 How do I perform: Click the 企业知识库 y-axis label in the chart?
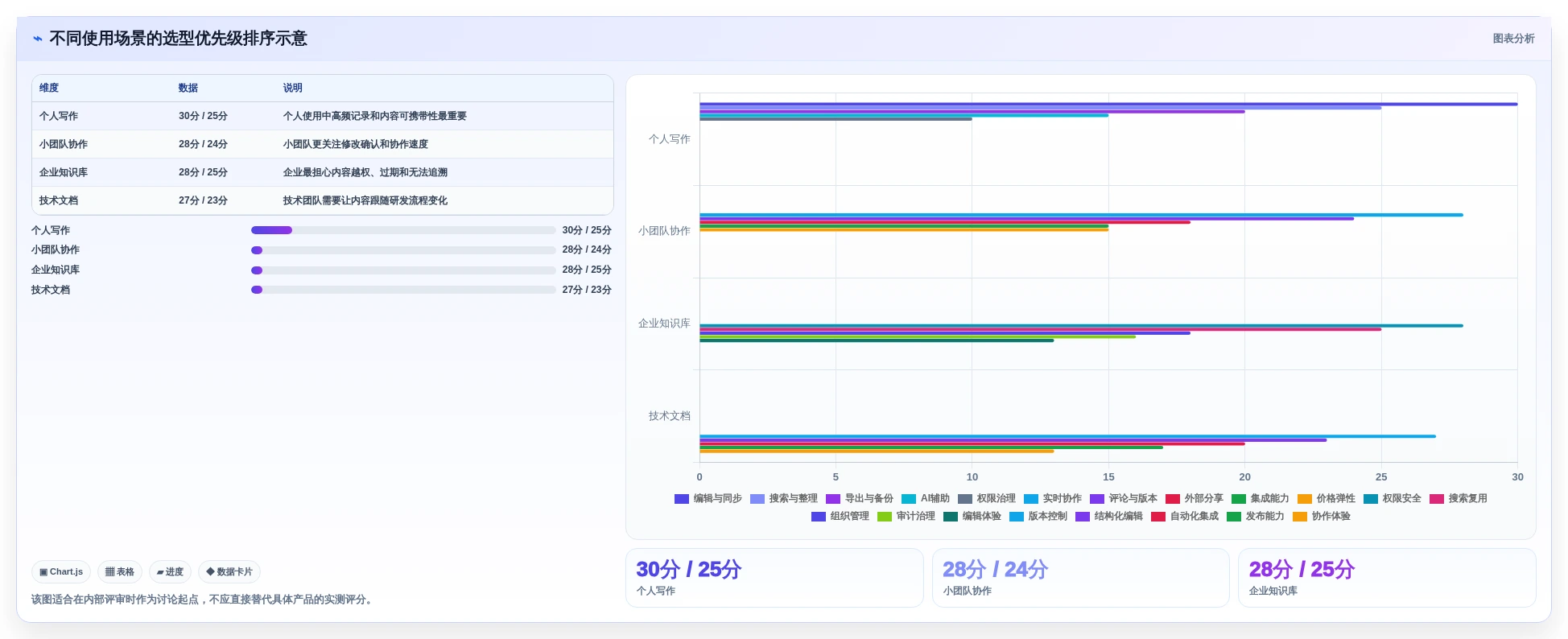coord(665,324)
